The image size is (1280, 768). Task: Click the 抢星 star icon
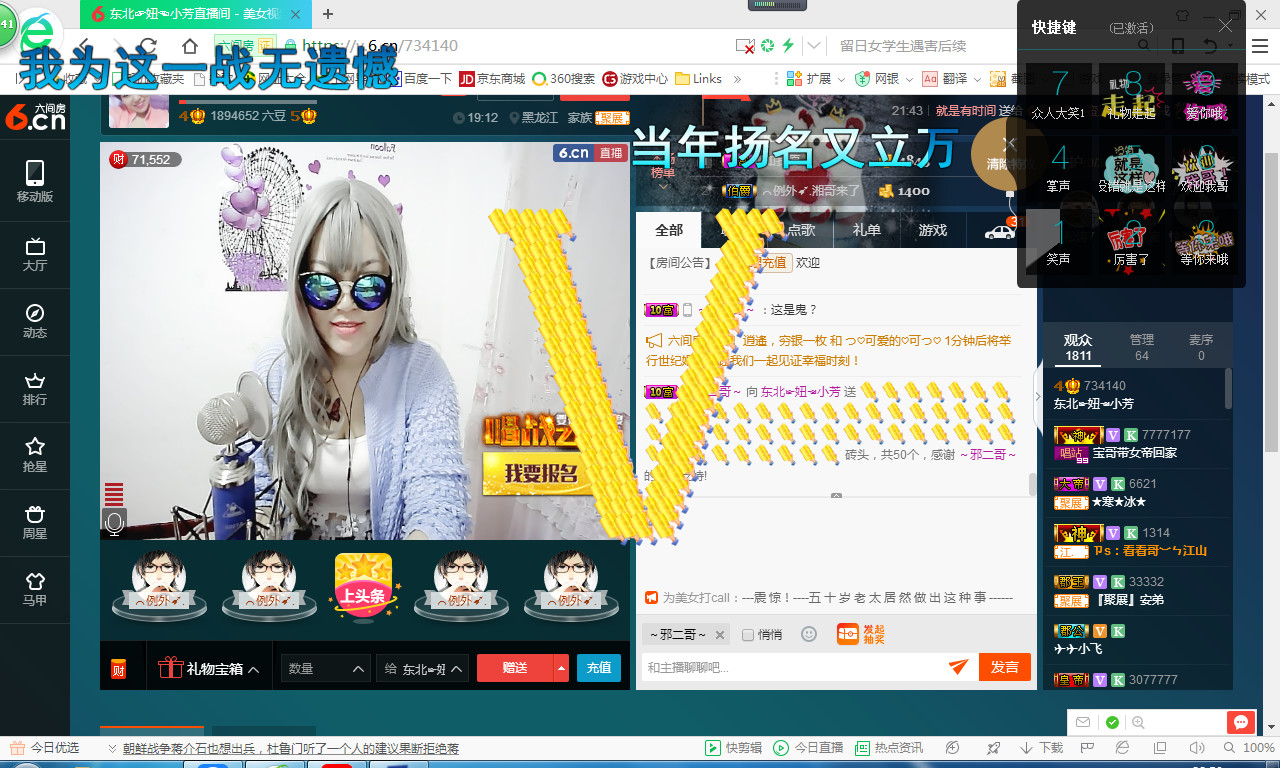tap(35, 456)
